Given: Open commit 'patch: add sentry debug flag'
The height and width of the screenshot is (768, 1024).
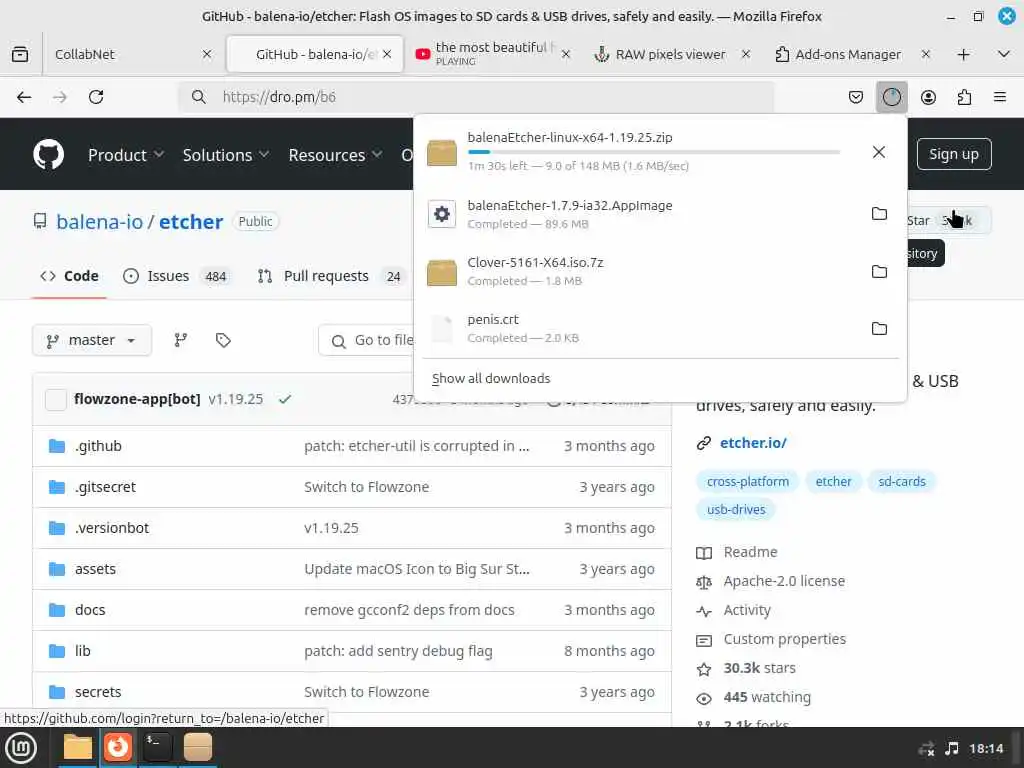Looking at the screenshot, I should coord(398,651).
